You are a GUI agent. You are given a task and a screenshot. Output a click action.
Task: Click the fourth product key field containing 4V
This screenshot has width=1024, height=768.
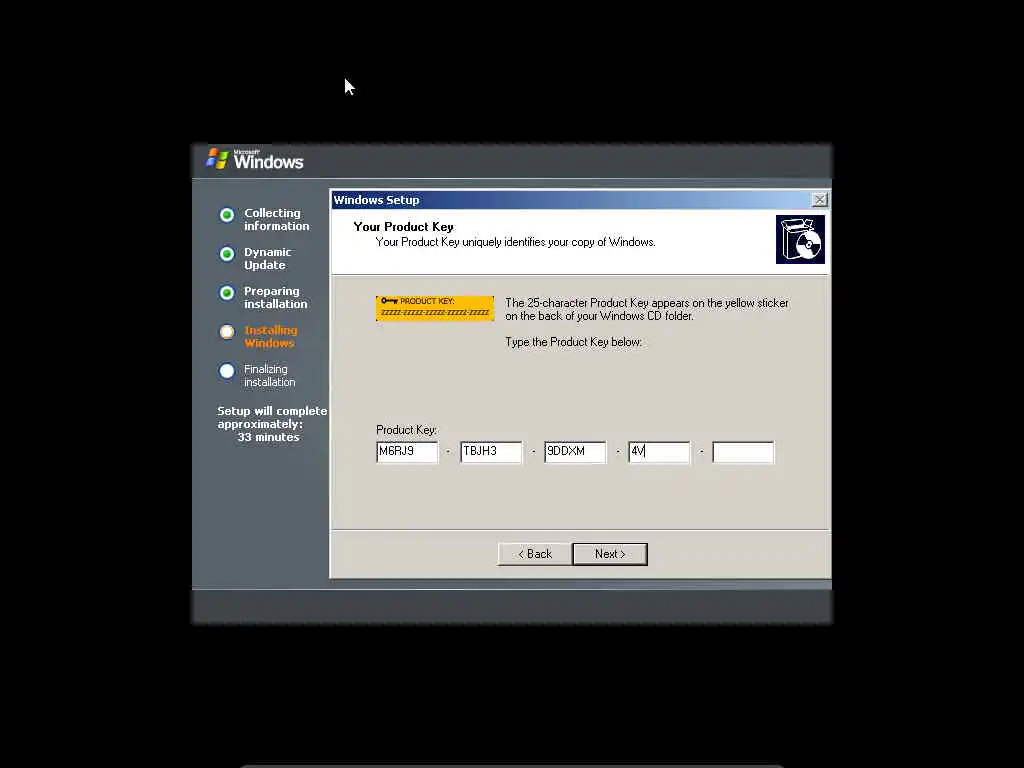pyautogui.click(x=659, y=451)
